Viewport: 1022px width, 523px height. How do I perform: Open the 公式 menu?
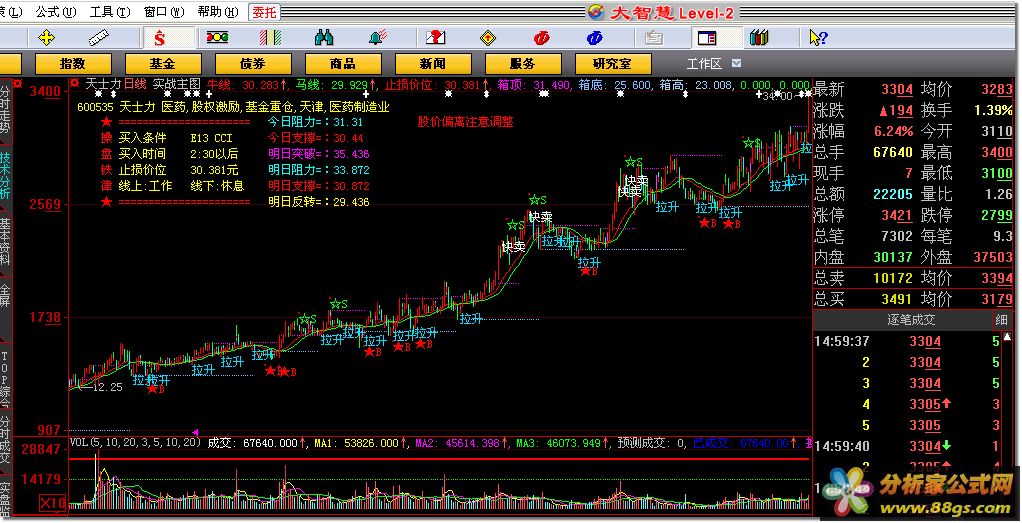click(53, 12)
